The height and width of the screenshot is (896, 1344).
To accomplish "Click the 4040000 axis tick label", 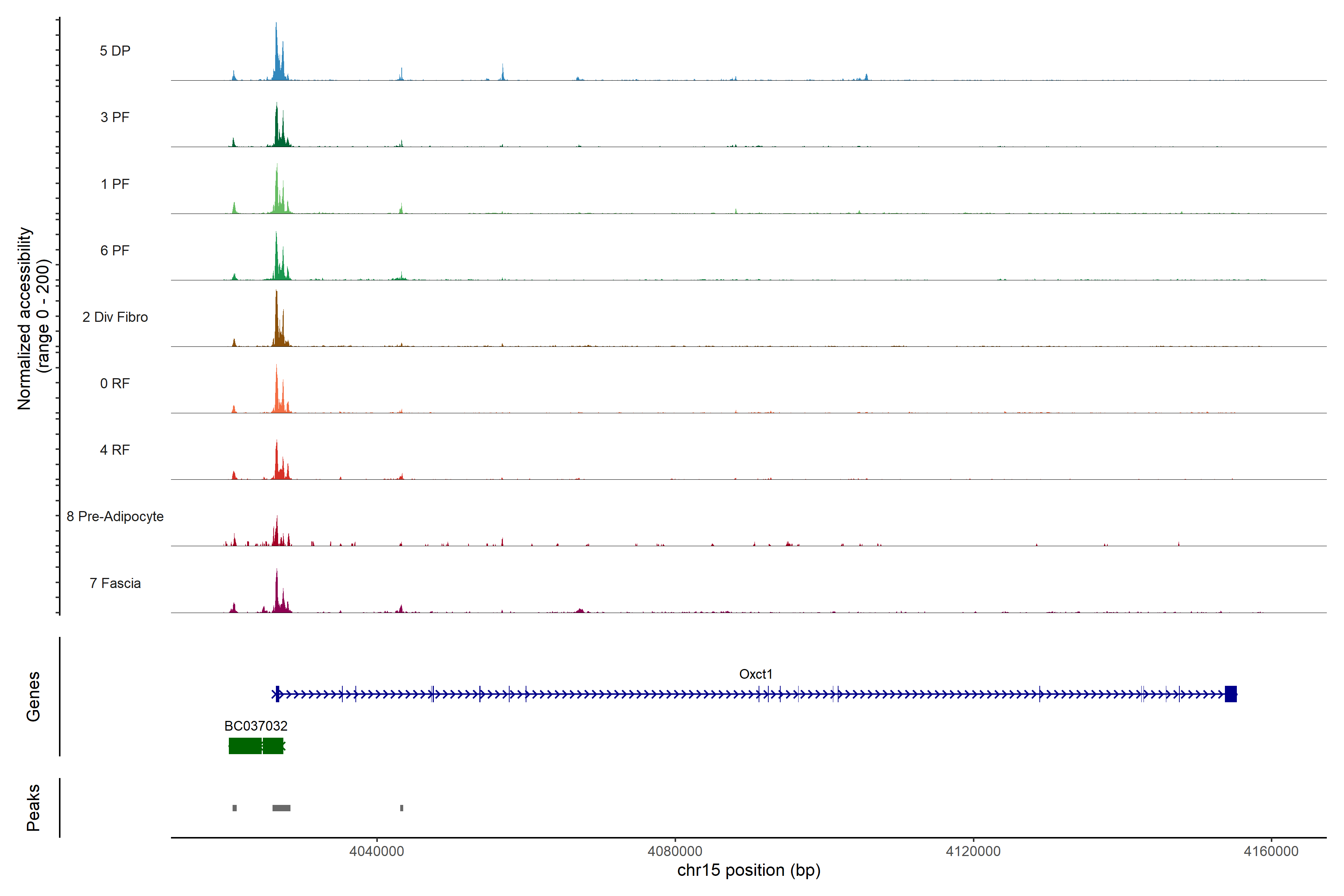I will pyautogui.click(x=377, y=852).
